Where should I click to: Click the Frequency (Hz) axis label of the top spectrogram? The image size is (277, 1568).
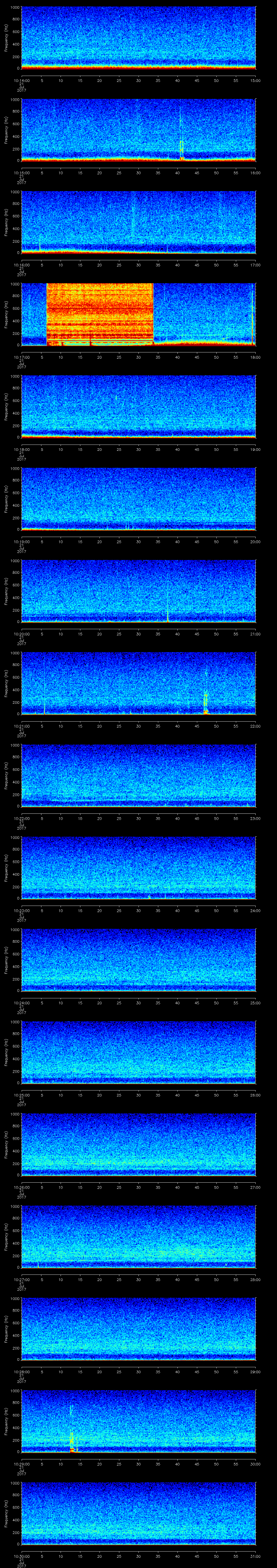[x=6, y=38]
